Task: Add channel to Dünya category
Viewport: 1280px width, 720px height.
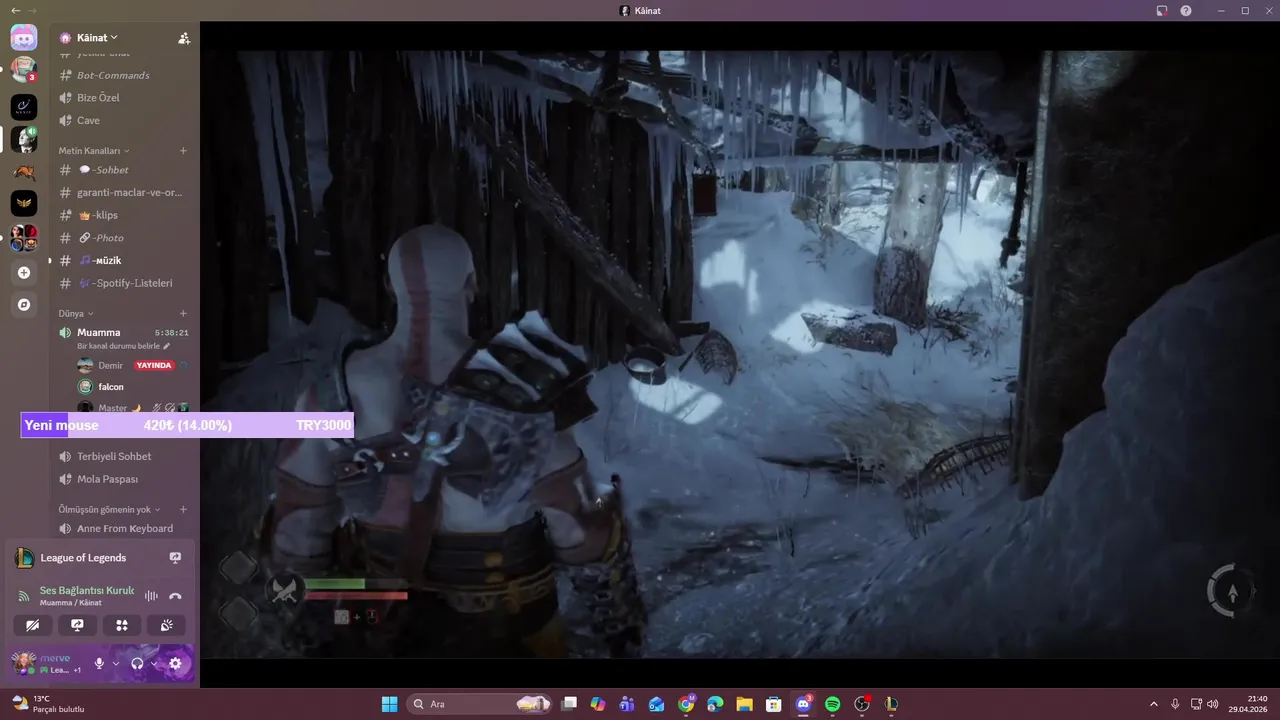Action: [x=183, y=313]
